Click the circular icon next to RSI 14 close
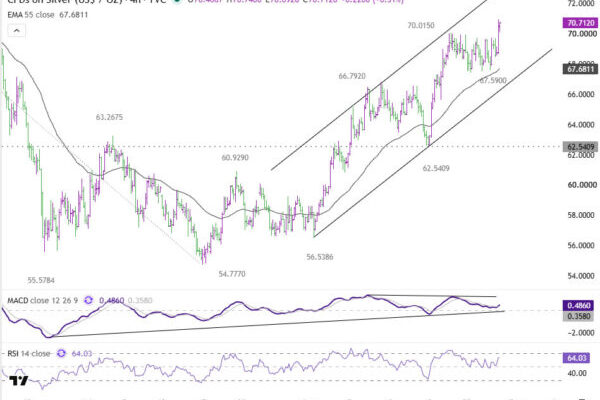 click(61, 353)
